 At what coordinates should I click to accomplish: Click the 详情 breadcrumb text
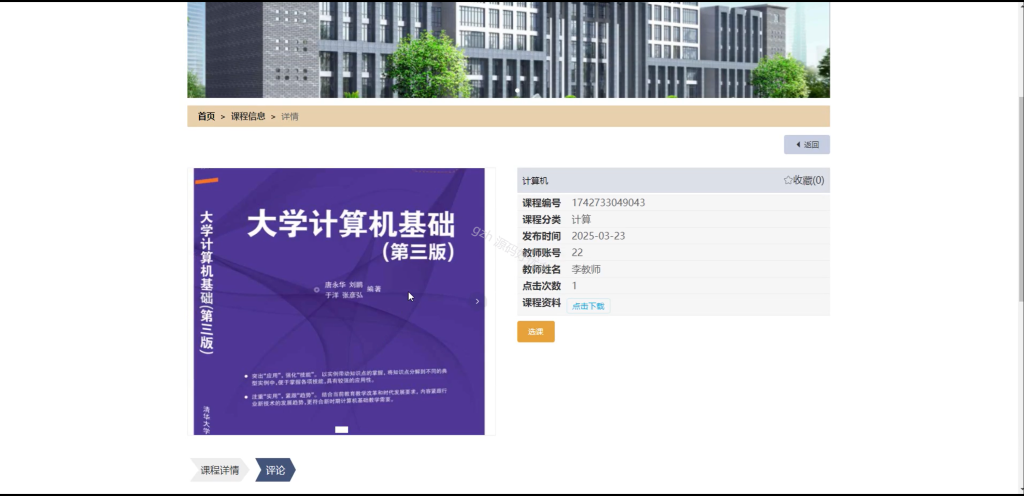[290, 116]
